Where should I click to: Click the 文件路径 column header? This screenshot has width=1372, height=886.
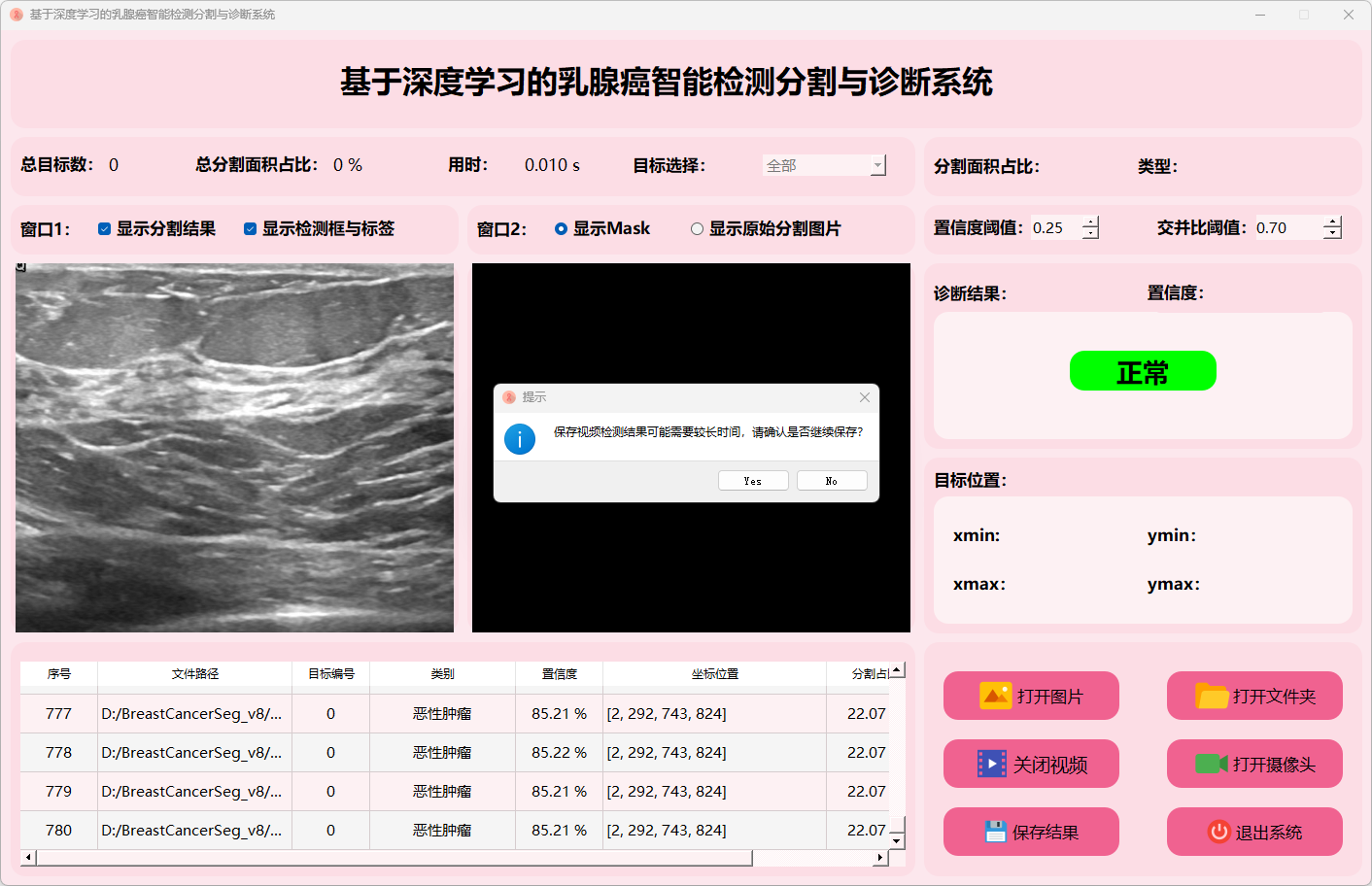(195, 674)
